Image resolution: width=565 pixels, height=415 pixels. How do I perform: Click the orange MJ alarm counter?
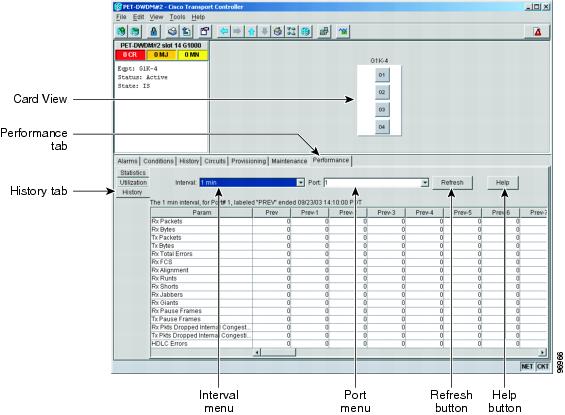coord(161,55)
